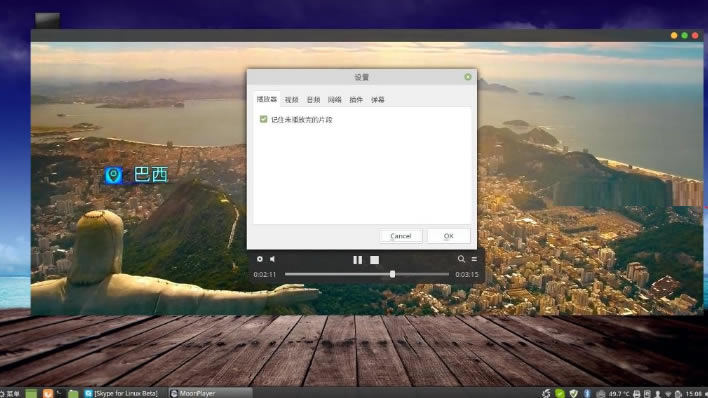
Task: Open the playlist menu icon in player
Action: pos(474,259)
